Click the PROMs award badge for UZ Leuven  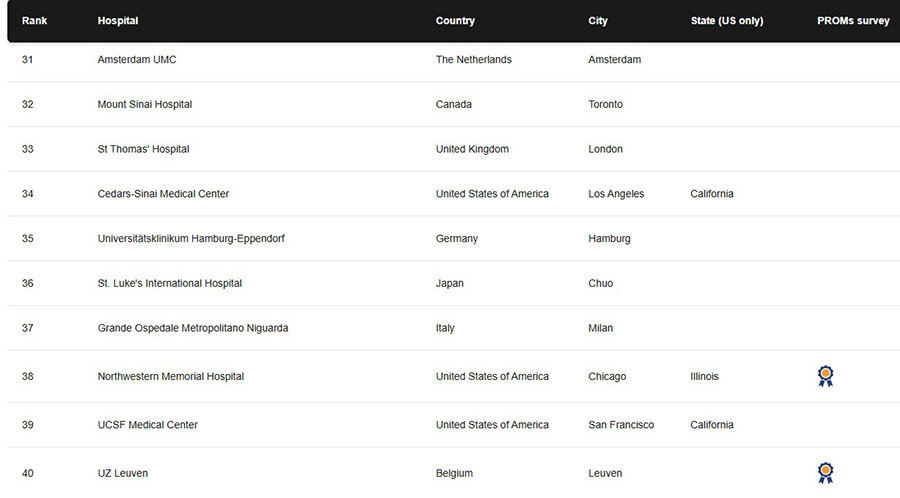click(x=825, y=472)
